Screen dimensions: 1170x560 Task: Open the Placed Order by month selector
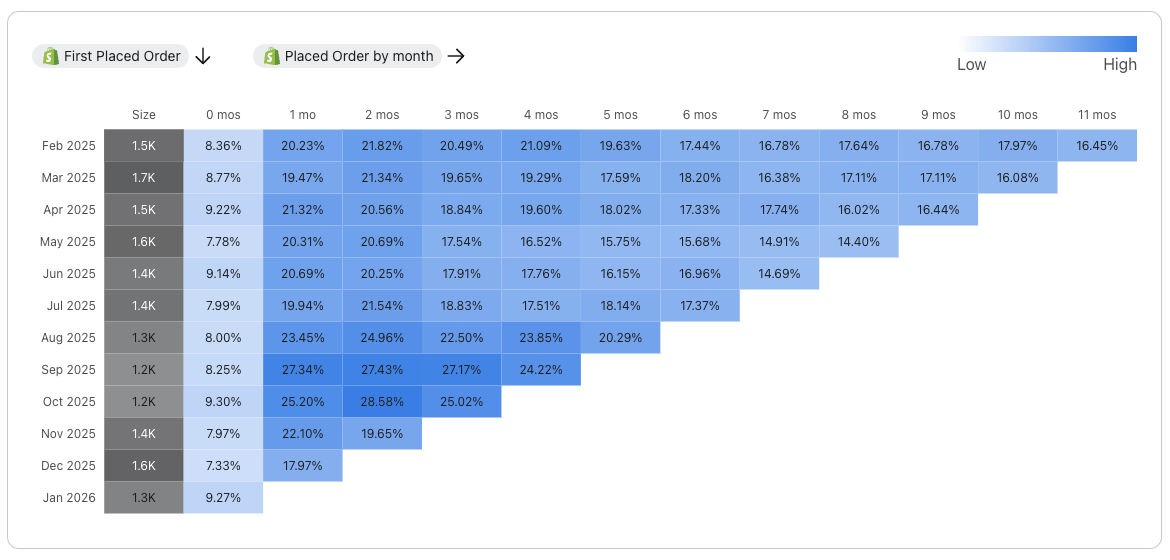click(x=359, y=57)
